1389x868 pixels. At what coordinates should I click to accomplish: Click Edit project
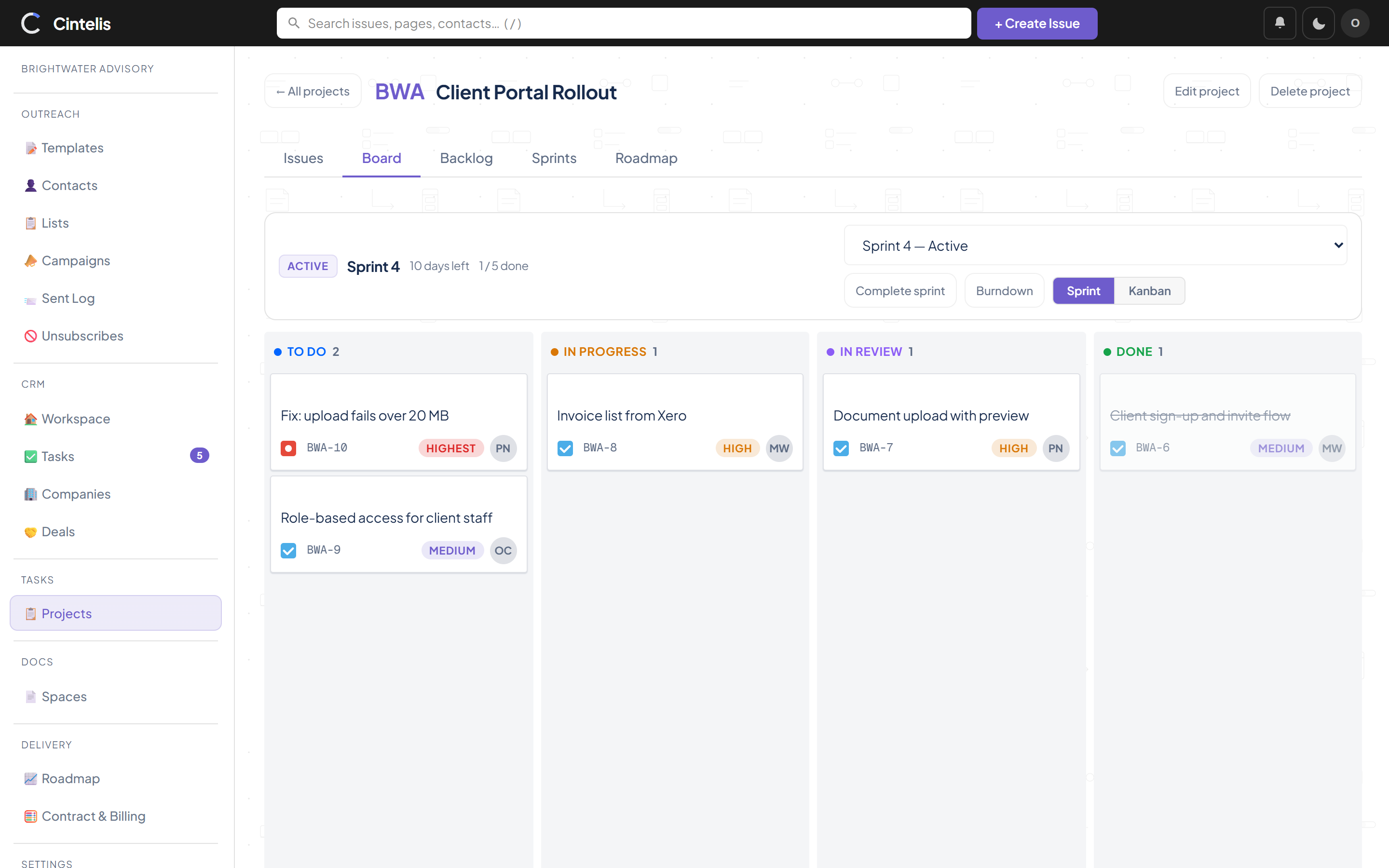tap(1207, 91)
